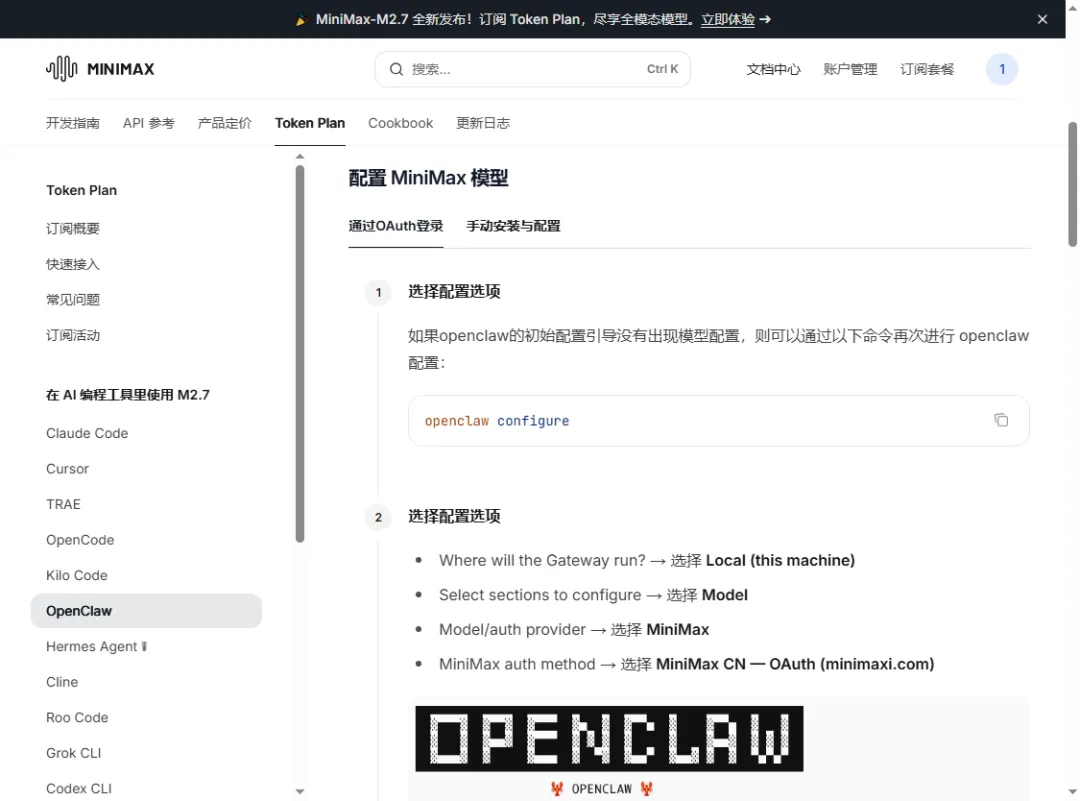This screenshot has height=801, width=1080.
Task: Click the 在 AI 编程工具里使用 M2.7 heading
Action: 127,395
